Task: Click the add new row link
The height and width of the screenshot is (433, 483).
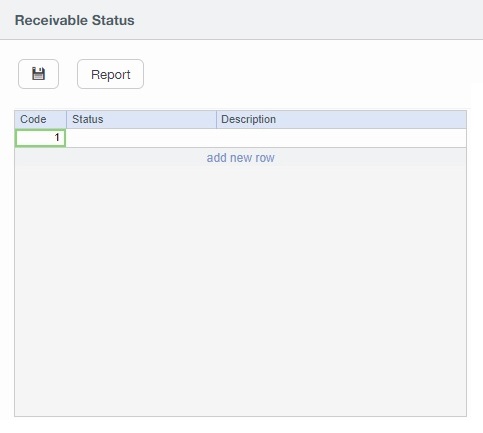Action: pos(240,158)
